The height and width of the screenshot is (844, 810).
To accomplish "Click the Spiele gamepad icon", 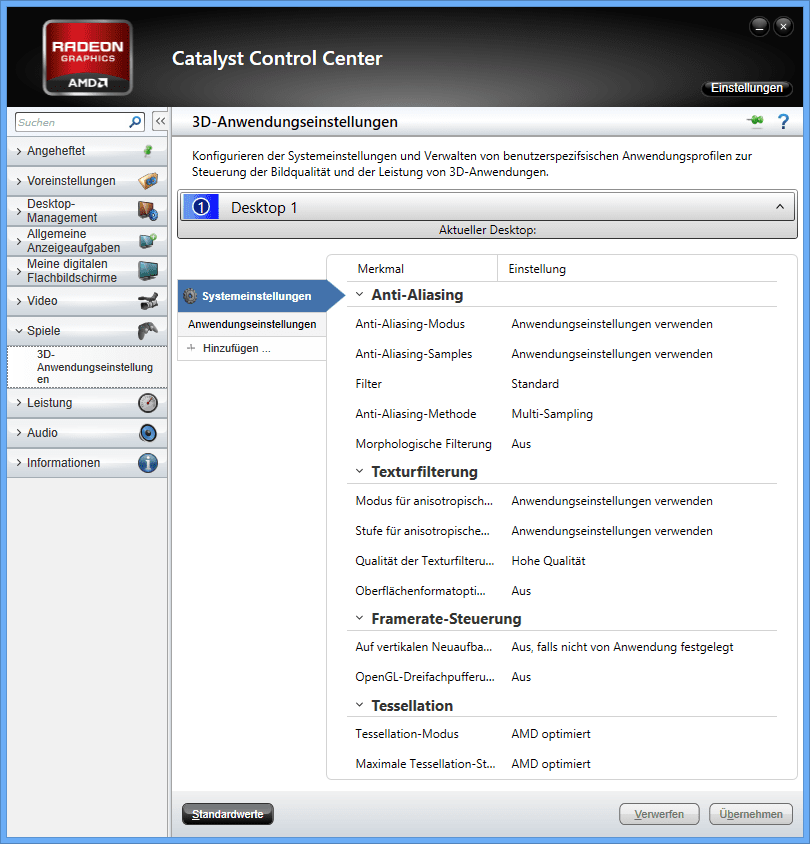I will 148,330.
